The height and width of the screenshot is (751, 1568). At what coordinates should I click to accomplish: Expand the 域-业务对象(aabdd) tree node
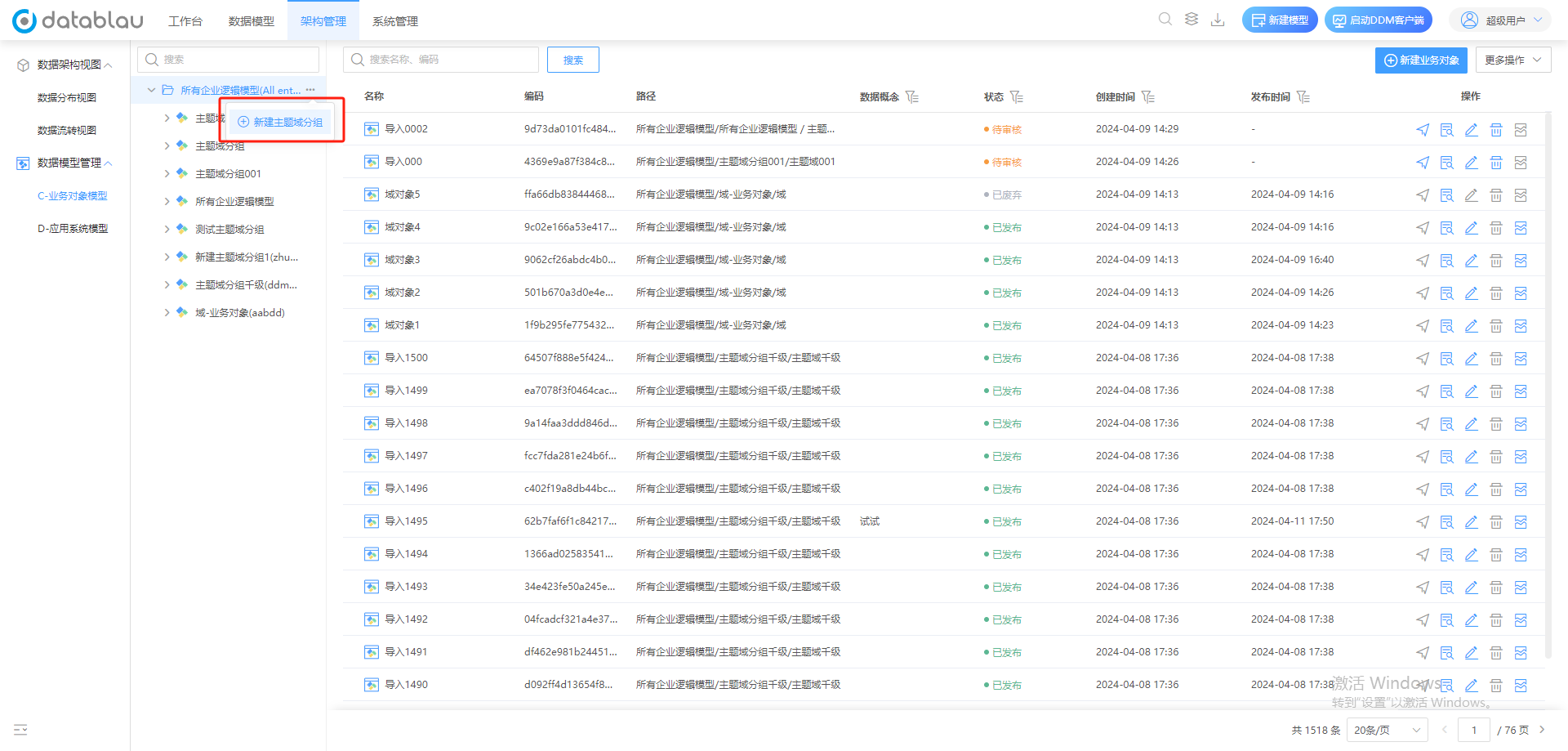pos(167,312)
